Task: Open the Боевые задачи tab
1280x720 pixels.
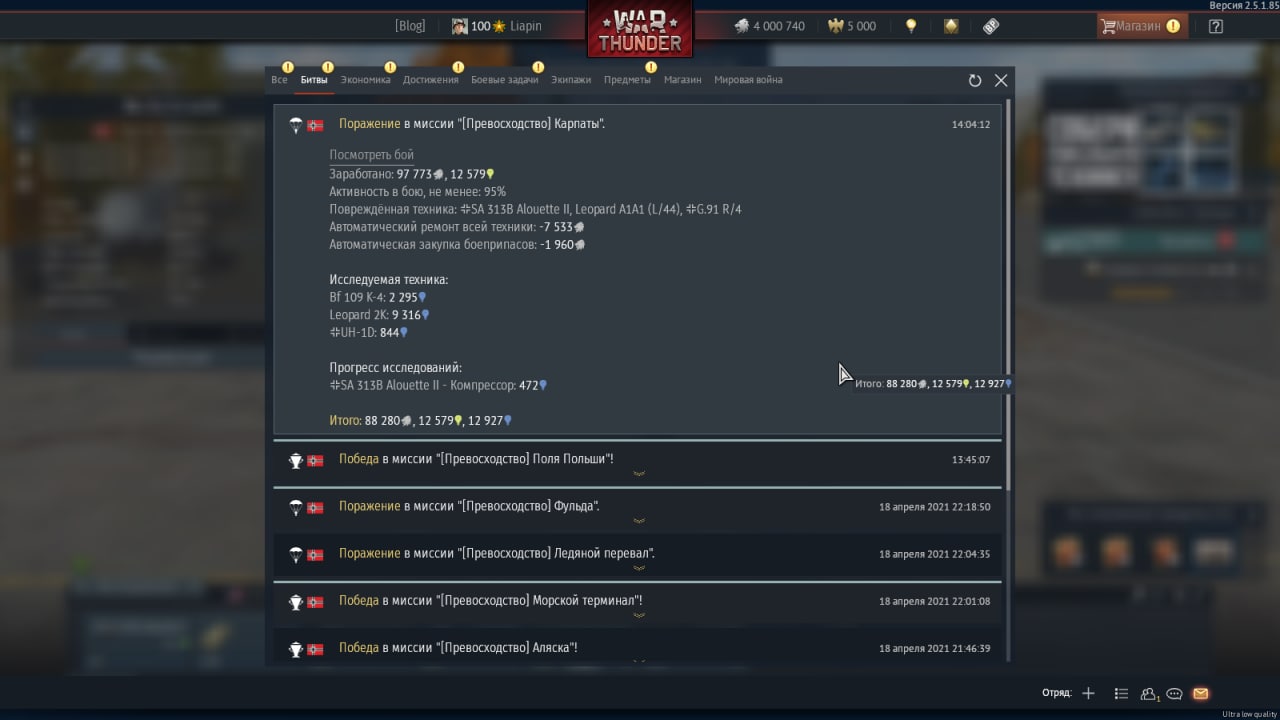Action: tap(504, 80)
